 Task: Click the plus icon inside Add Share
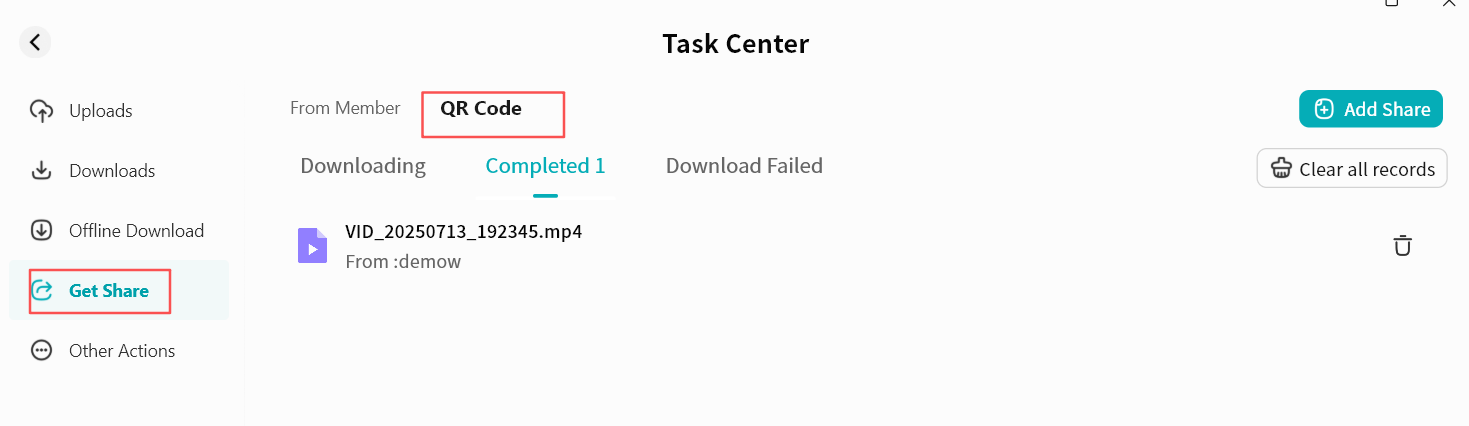1324,109
